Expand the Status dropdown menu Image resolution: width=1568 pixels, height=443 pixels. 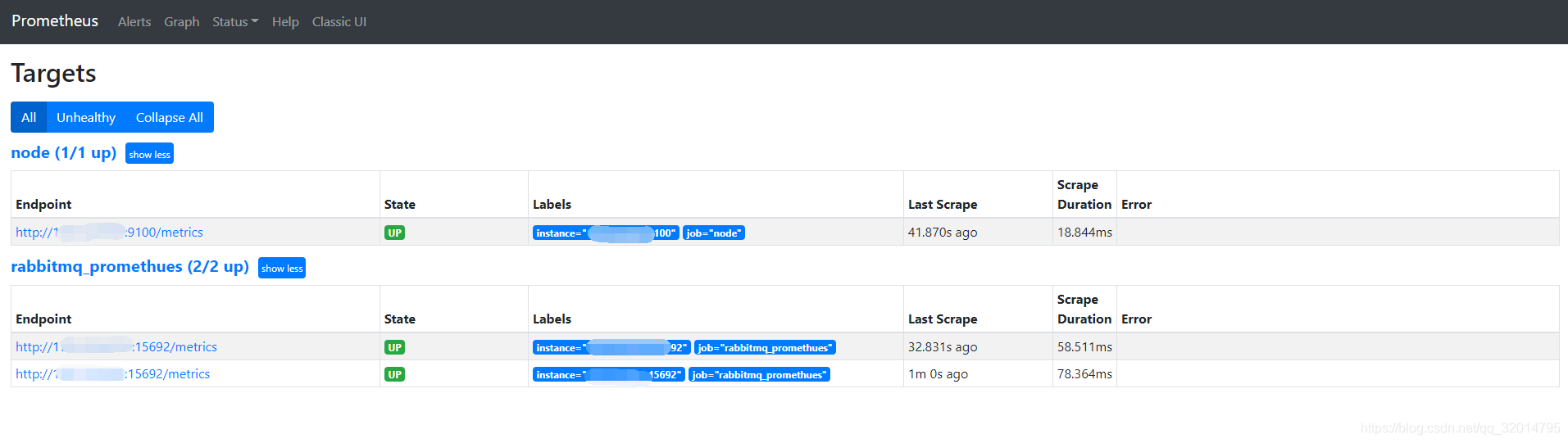[x=235, y=22]
